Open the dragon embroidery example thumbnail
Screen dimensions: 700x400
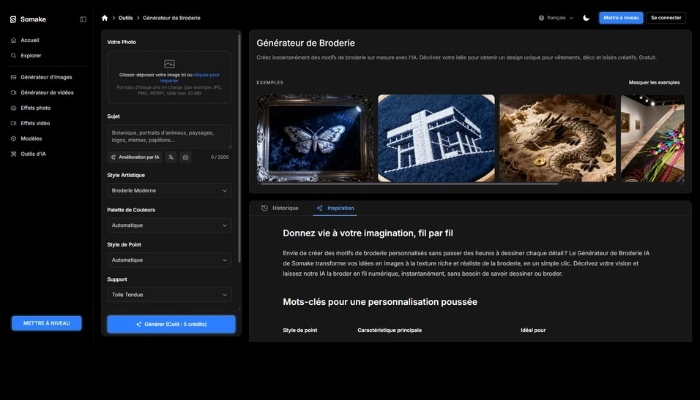point(558,138)
